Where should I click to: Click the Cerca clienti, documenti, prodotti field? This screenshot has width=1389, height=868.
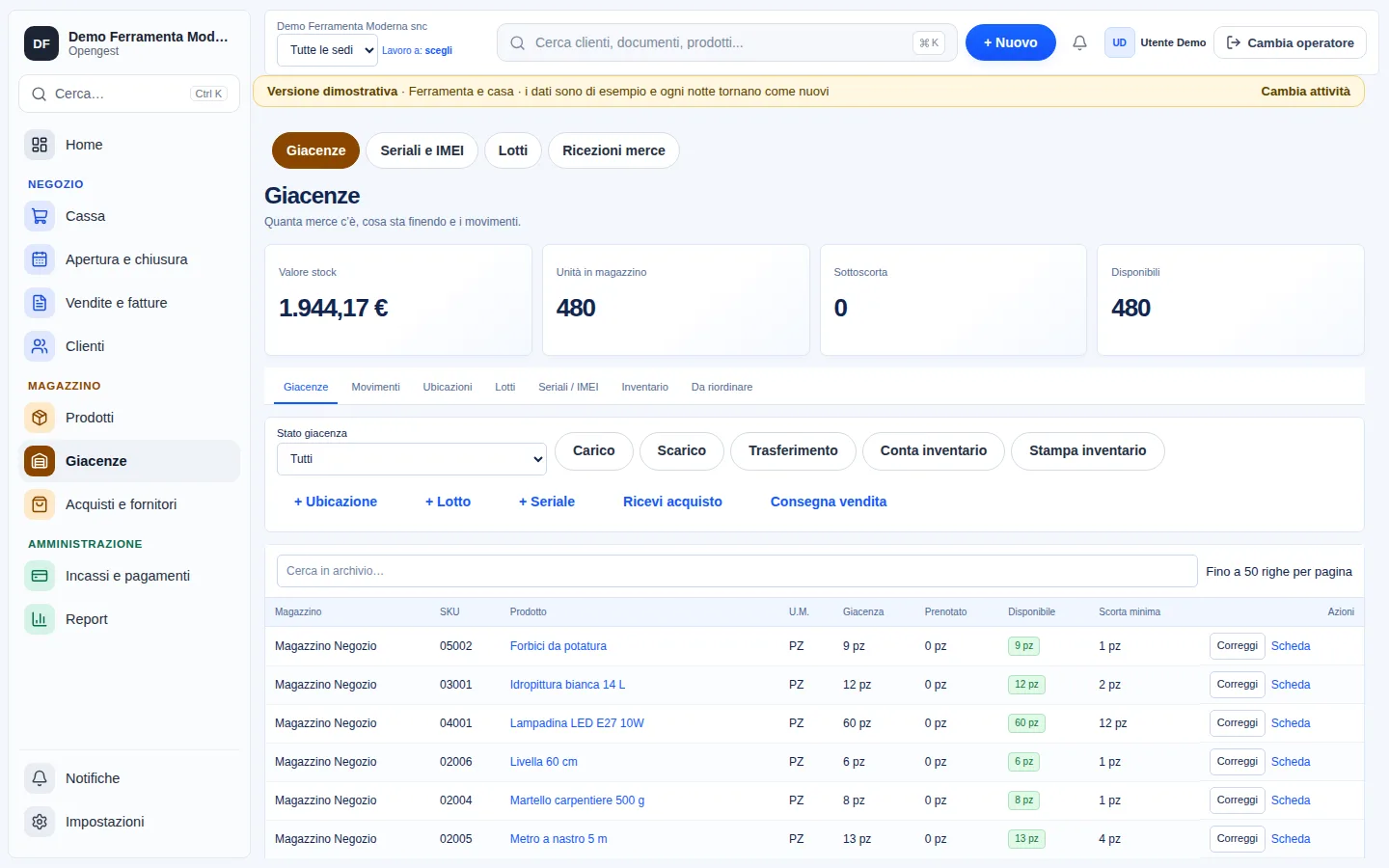[x=727, y=42]
